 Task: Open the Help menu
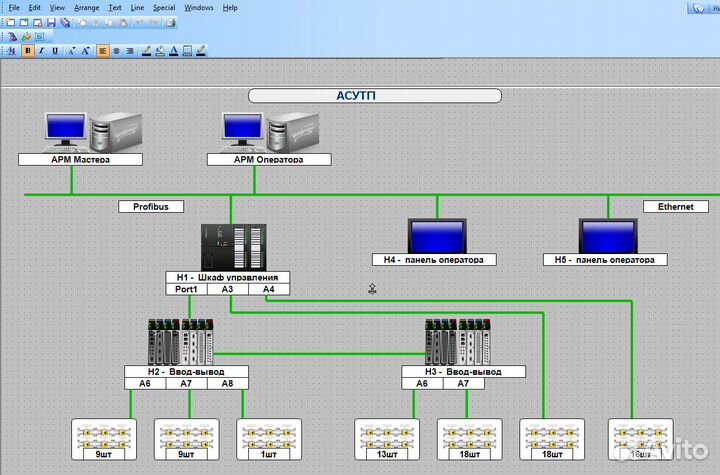coord(230,7)
